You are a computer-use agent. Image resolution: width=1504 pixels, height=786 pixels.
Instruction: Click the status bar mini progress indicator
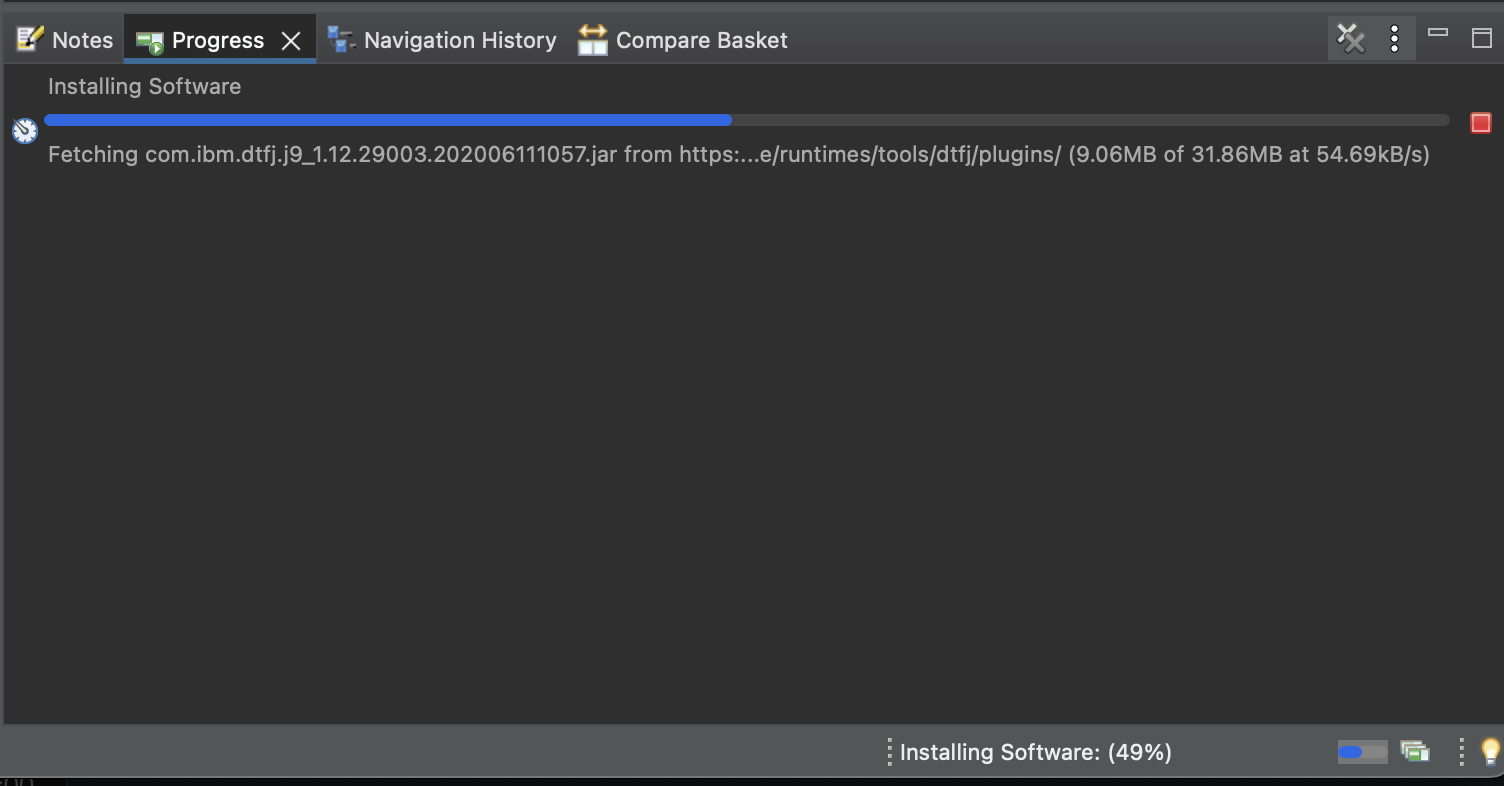[1362, 752]
